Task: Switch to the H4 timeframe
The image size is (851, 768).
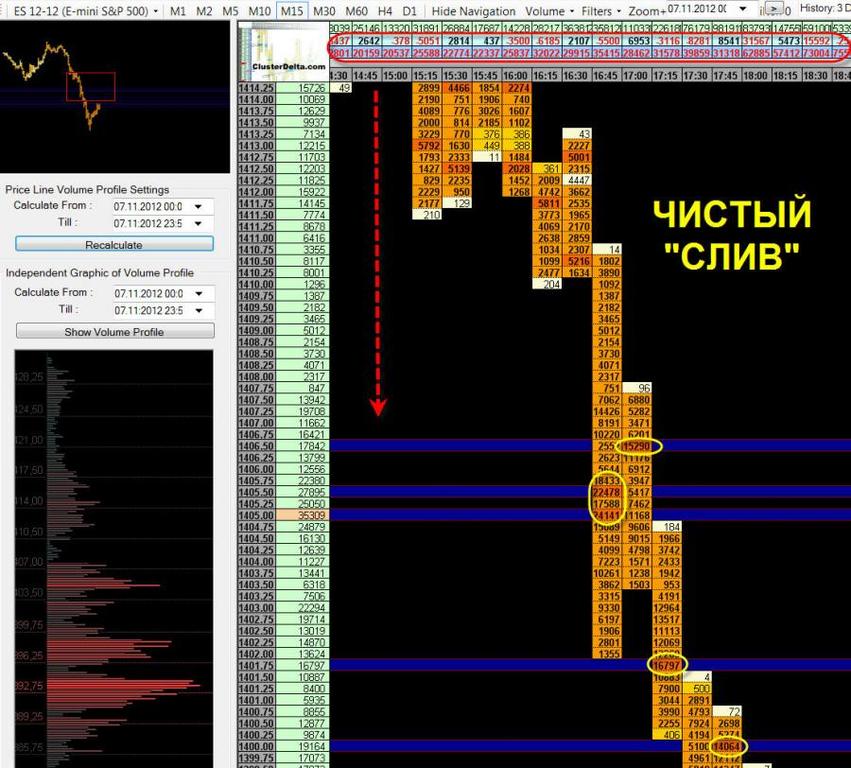Action: [x=385, y=11]
